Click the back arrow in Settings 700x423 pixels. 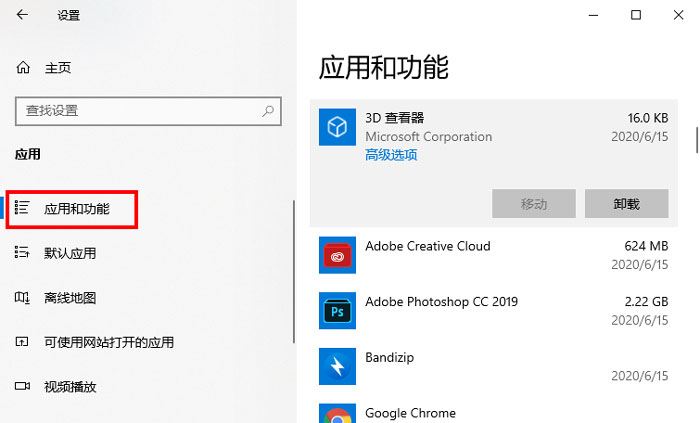point(22,15)
